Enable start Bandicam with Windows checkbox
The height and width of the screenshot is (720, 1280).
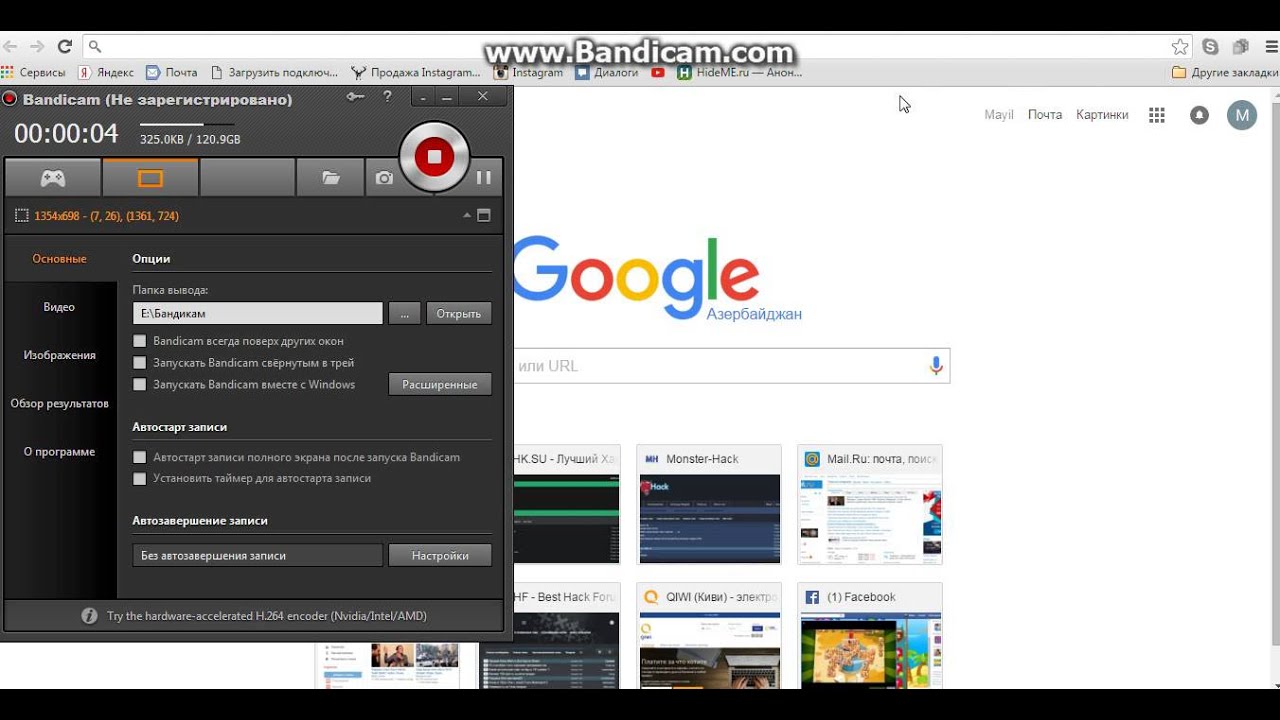(140, 384)
